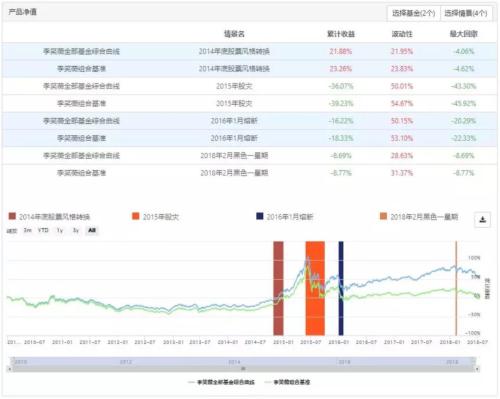500x399 pixels.
Task: Toggle the blue 全部基金综合曲线 series in bottom legend
Action: 221,382
